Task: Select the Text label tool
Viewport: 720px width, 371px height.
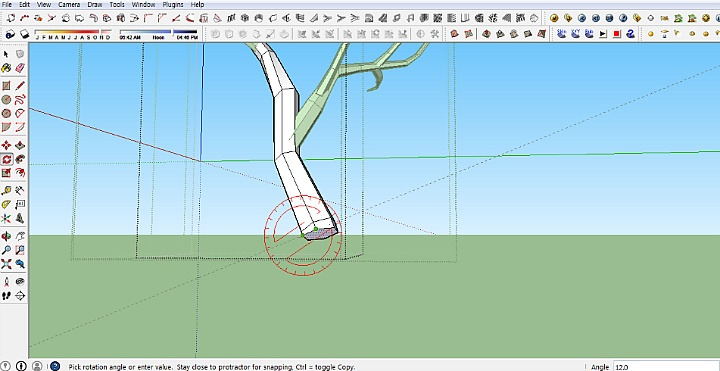Action: coord(20,204)
